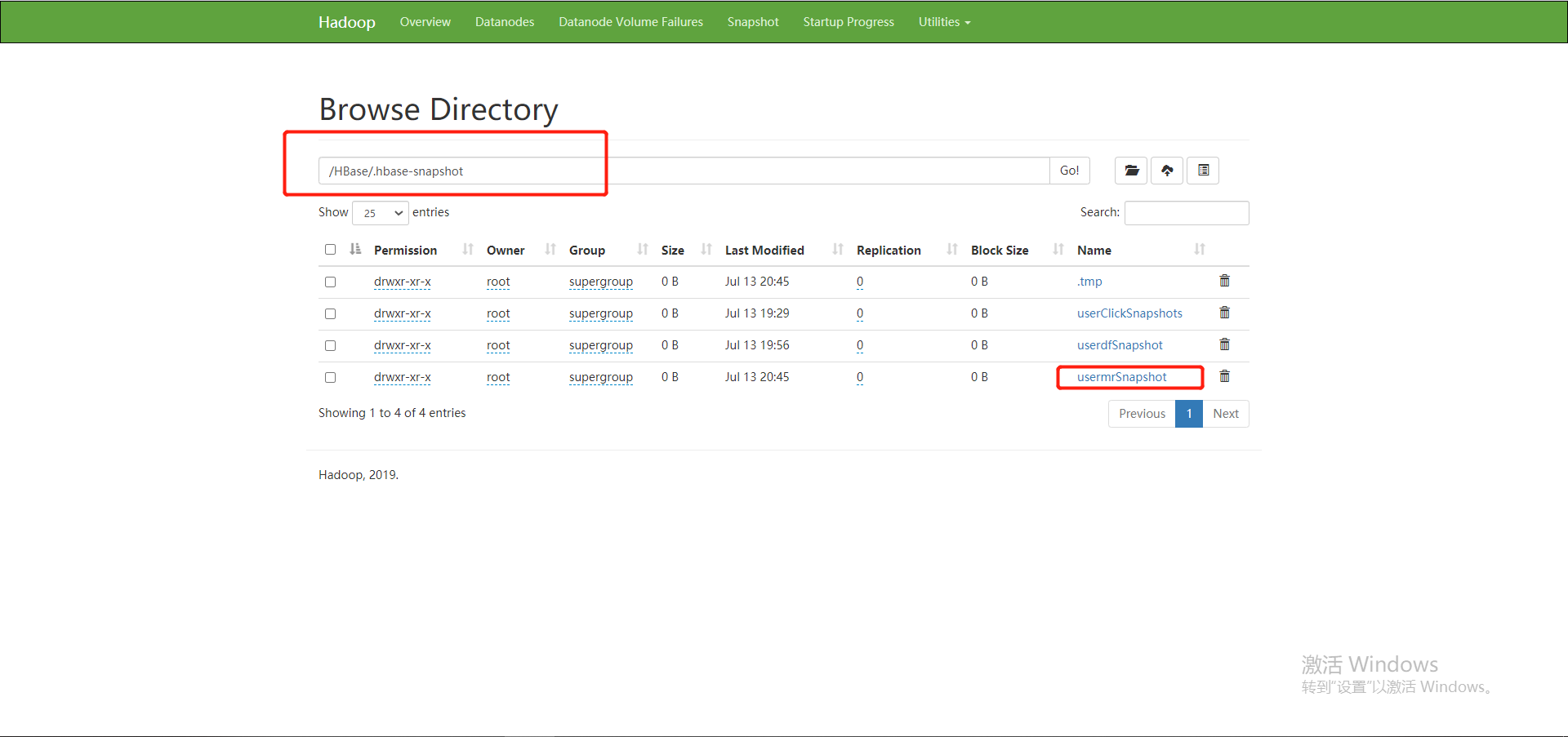1568x737 pixels.
Task: Click the permission drwxr-xr-x of .tmp row
Action: pyautogui.click(x=403, y=282)
